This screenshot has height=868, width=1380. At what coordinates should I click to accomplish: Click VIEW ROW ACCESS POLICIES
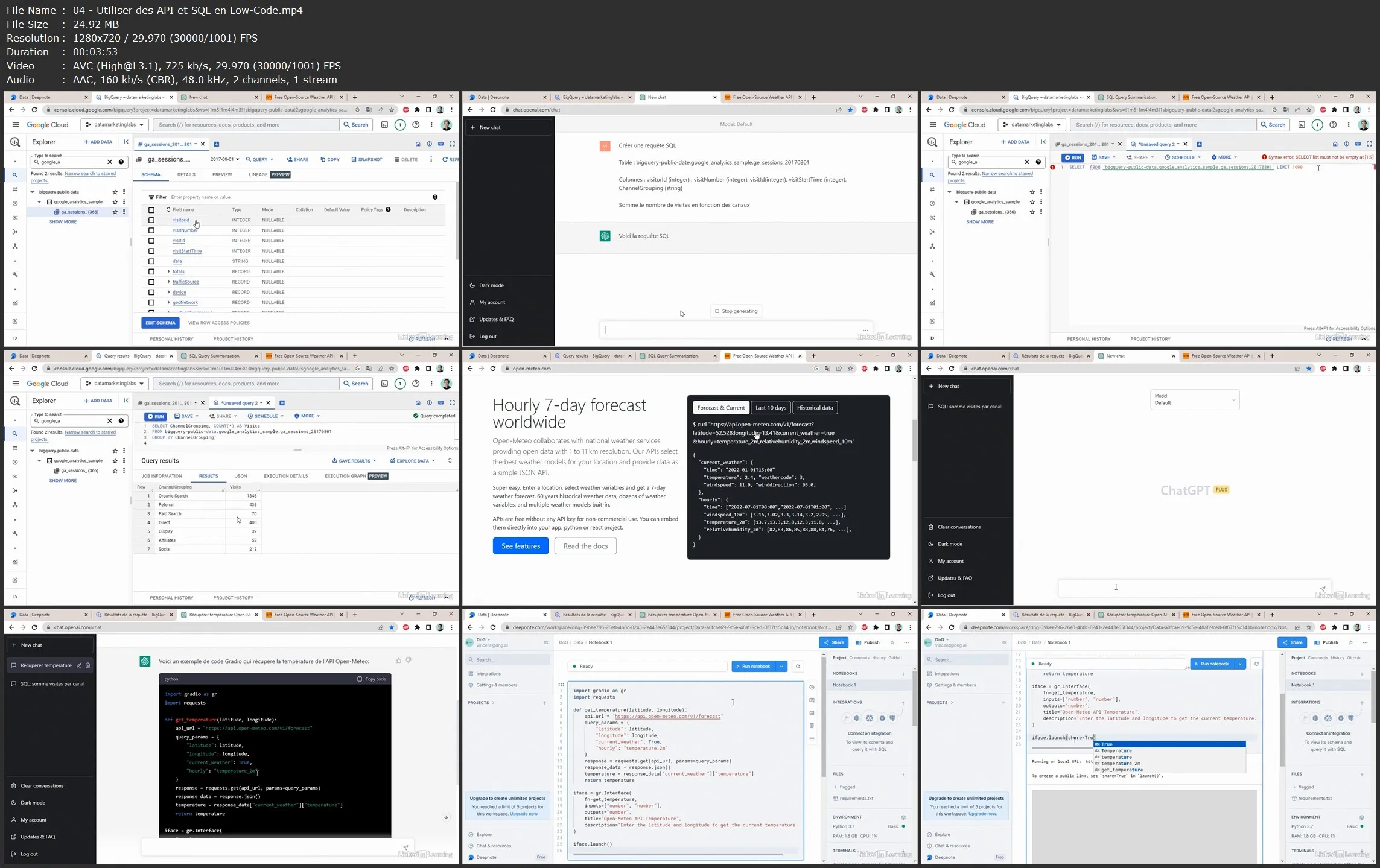218,323
